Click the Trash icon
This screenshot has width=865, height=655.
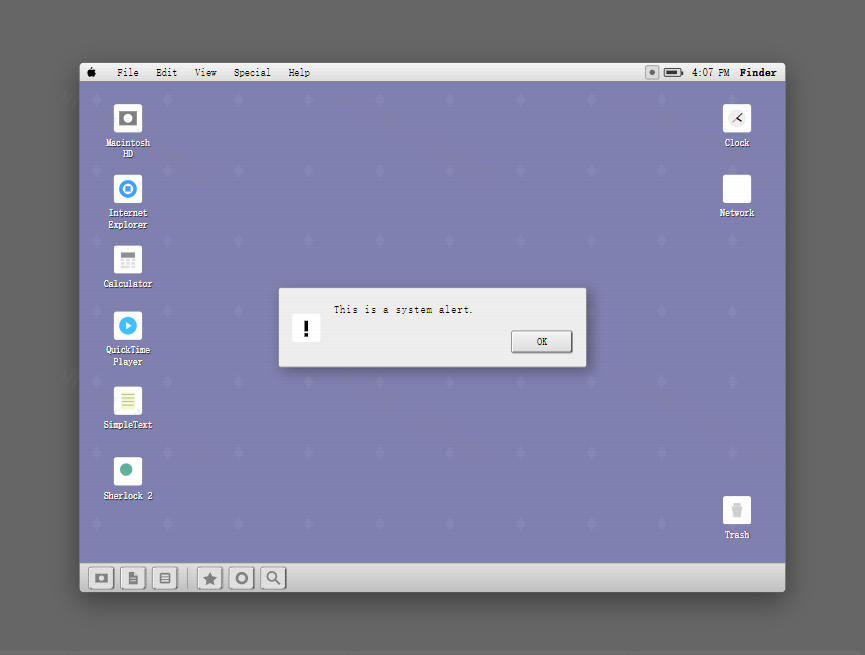737,511
